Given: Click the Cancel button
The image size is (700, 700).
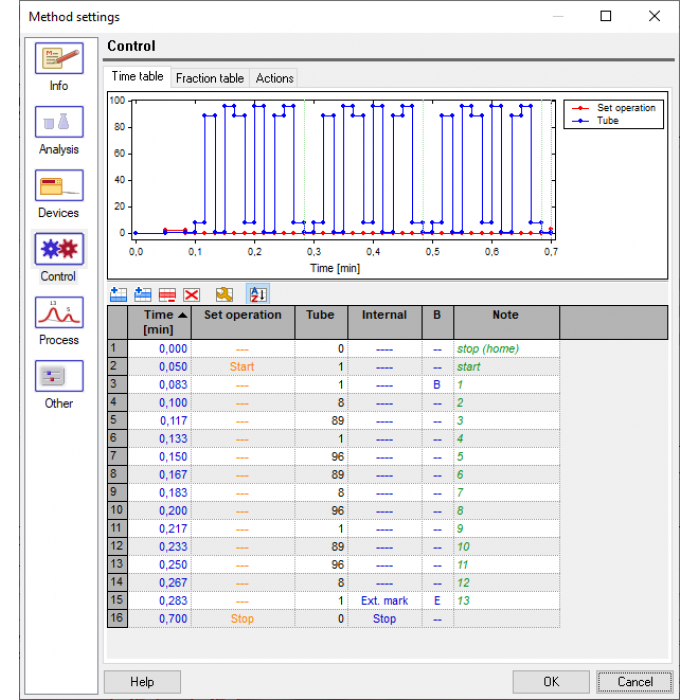Looking at the screenshot, I should pos(634,682).
